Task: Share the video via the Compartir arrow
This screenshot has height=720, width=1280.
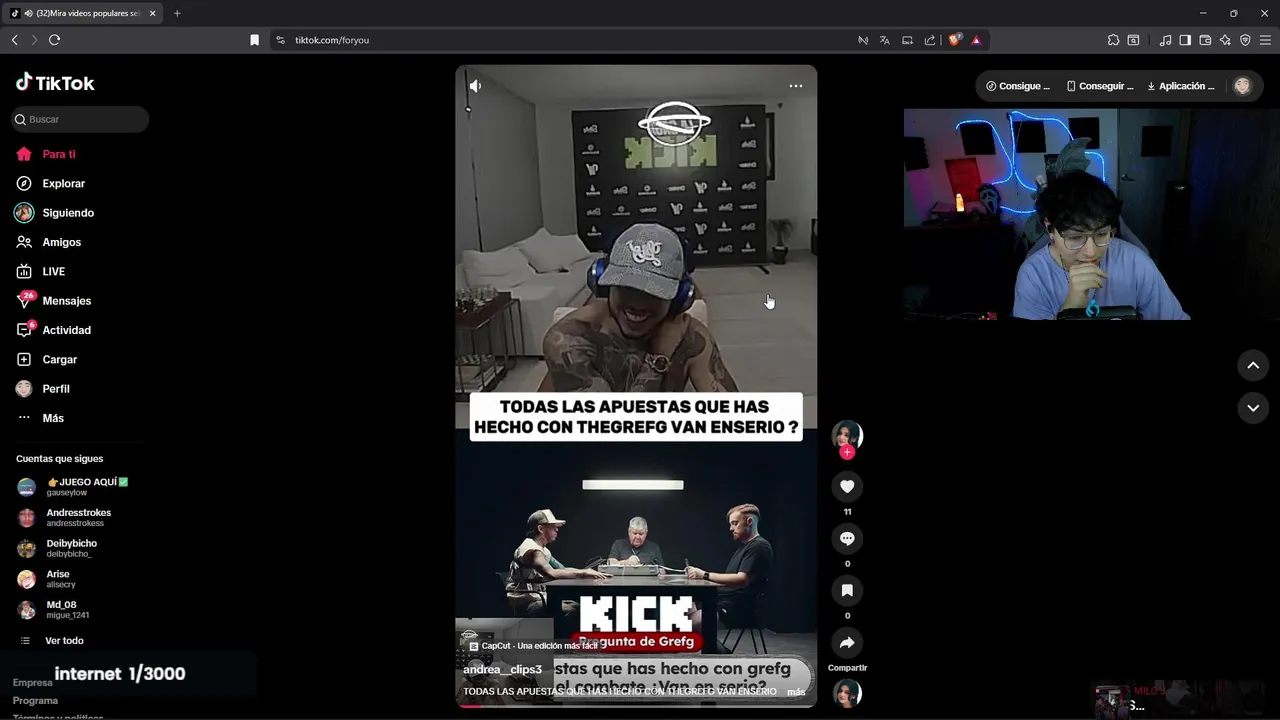Action: 847,642
